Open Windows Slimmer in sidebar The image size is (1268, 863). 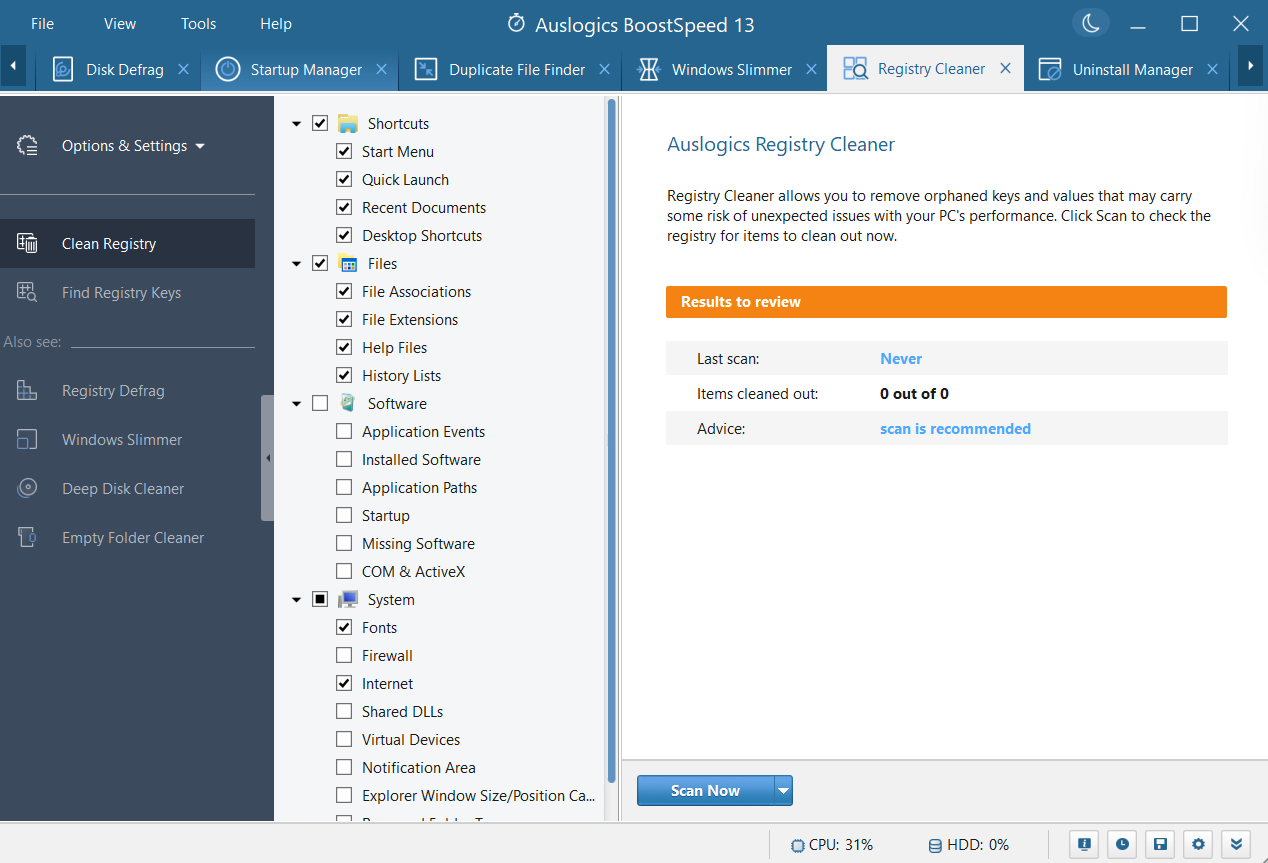point(122,440)
